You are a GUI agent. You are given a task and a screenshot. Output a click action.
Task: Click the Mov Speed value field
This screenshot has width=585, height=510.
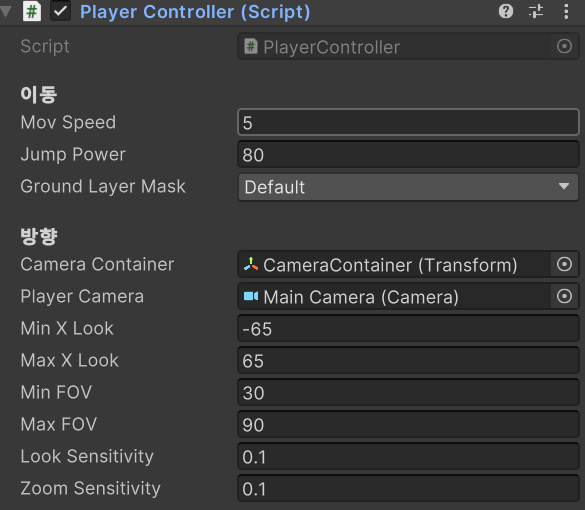(408, 122)
